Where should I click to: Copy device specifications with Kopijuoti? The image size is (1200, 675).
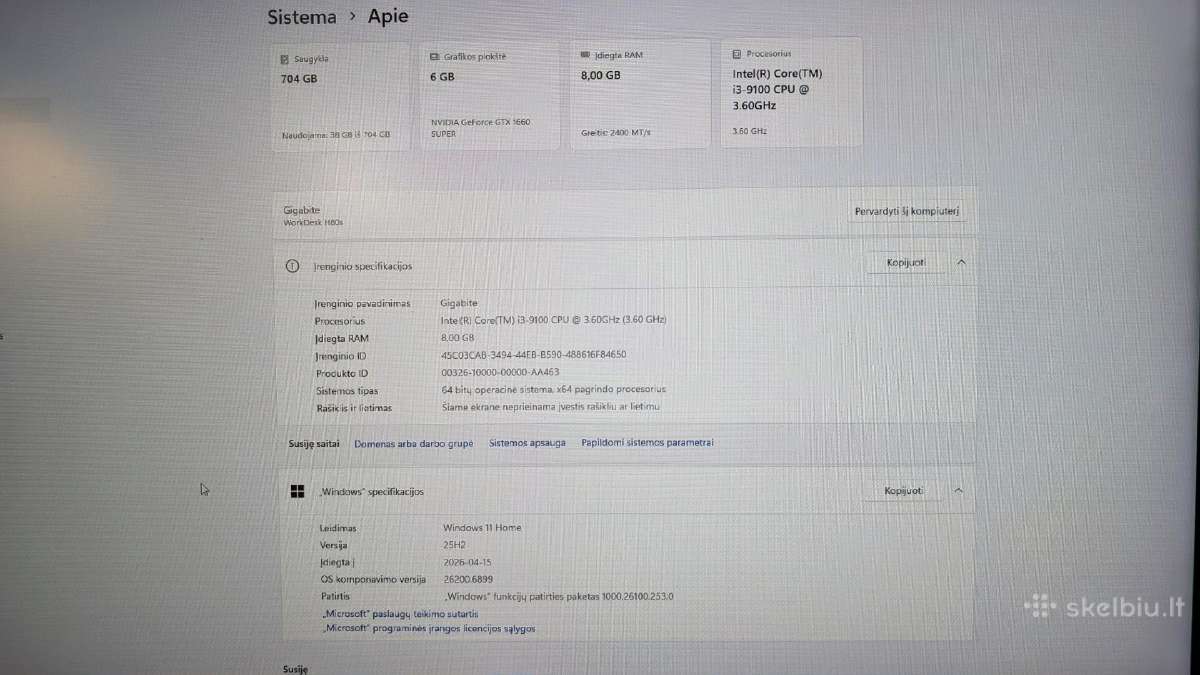pos(906,262)
